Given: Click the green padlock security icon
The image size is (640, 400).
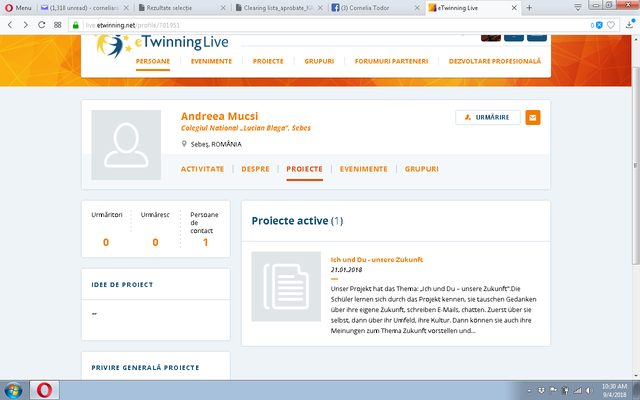Looking at the screenshot, I should click(76, 25).
